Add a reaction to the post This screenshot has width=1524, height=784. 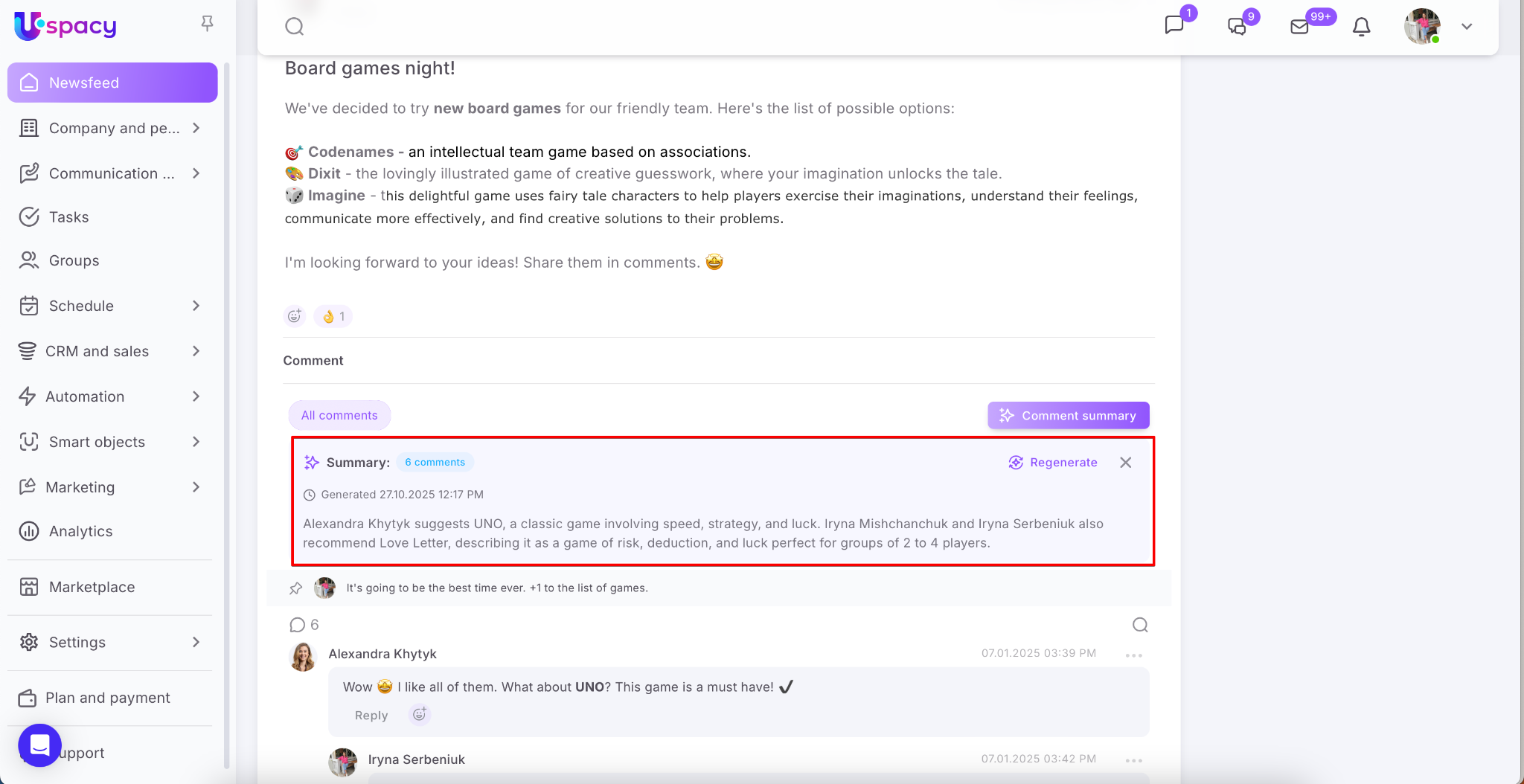[x=295, y=316]
